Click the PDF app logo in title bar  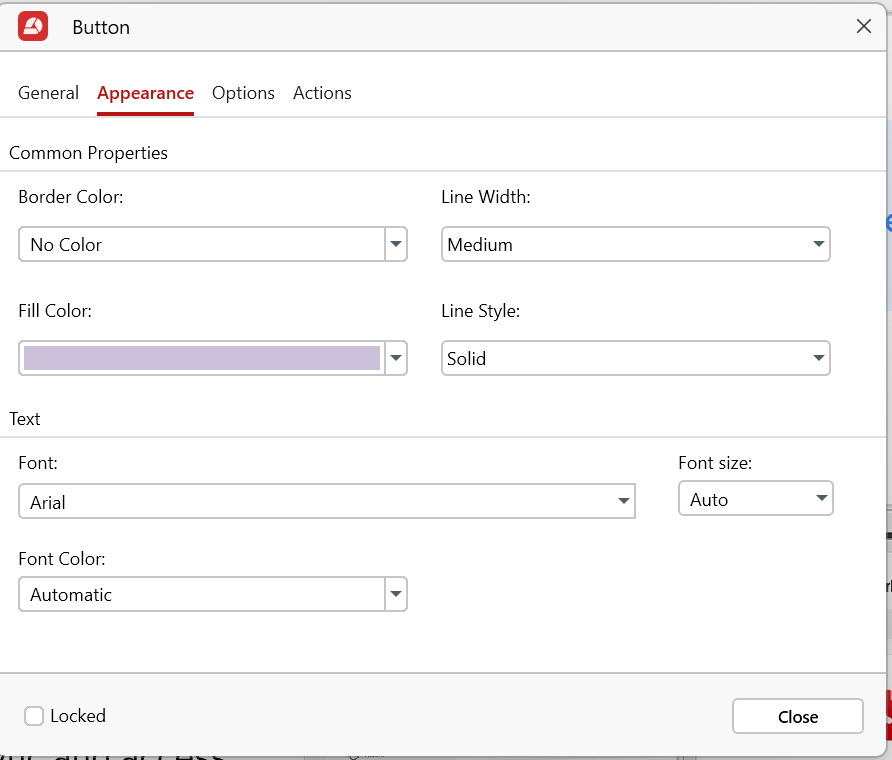tap(33, 27)
